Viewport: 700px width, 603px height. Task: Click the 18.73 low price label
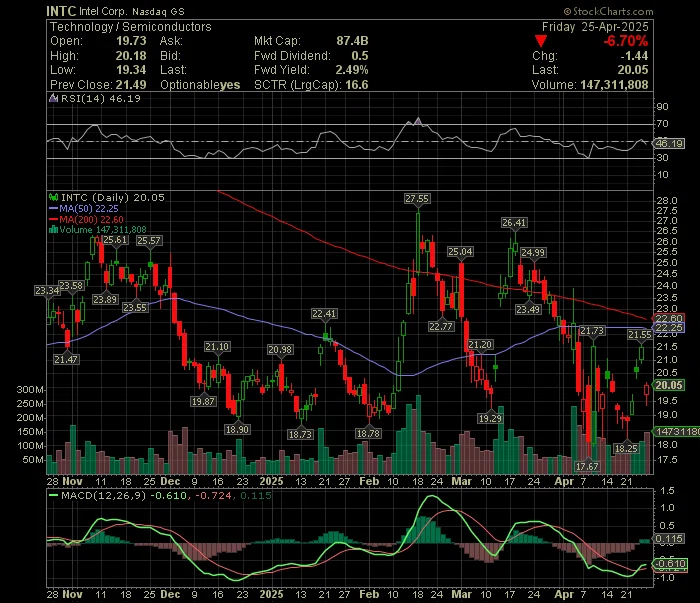300,434
